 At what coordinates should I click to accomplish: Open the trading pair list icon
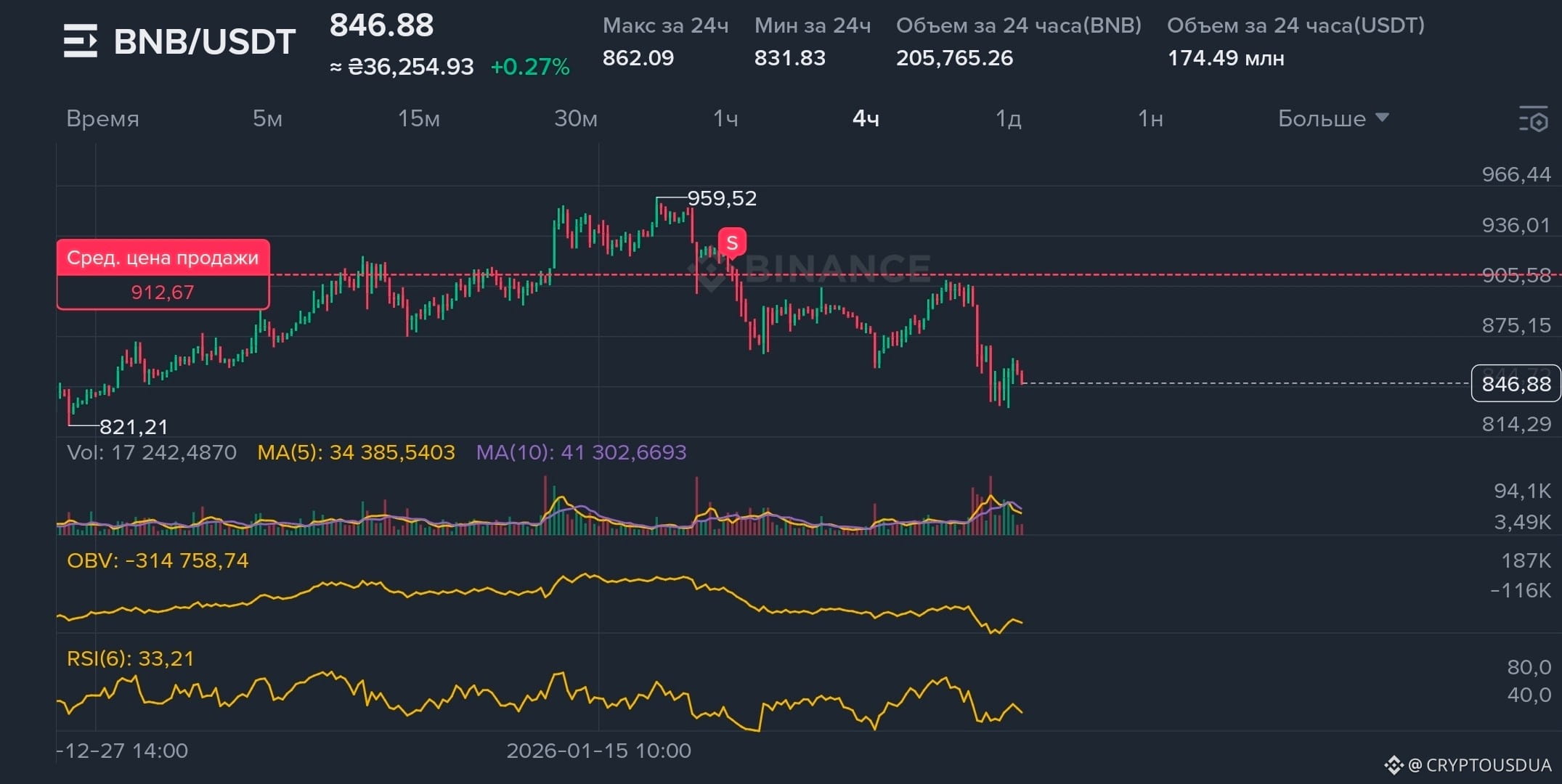(80, 41)
